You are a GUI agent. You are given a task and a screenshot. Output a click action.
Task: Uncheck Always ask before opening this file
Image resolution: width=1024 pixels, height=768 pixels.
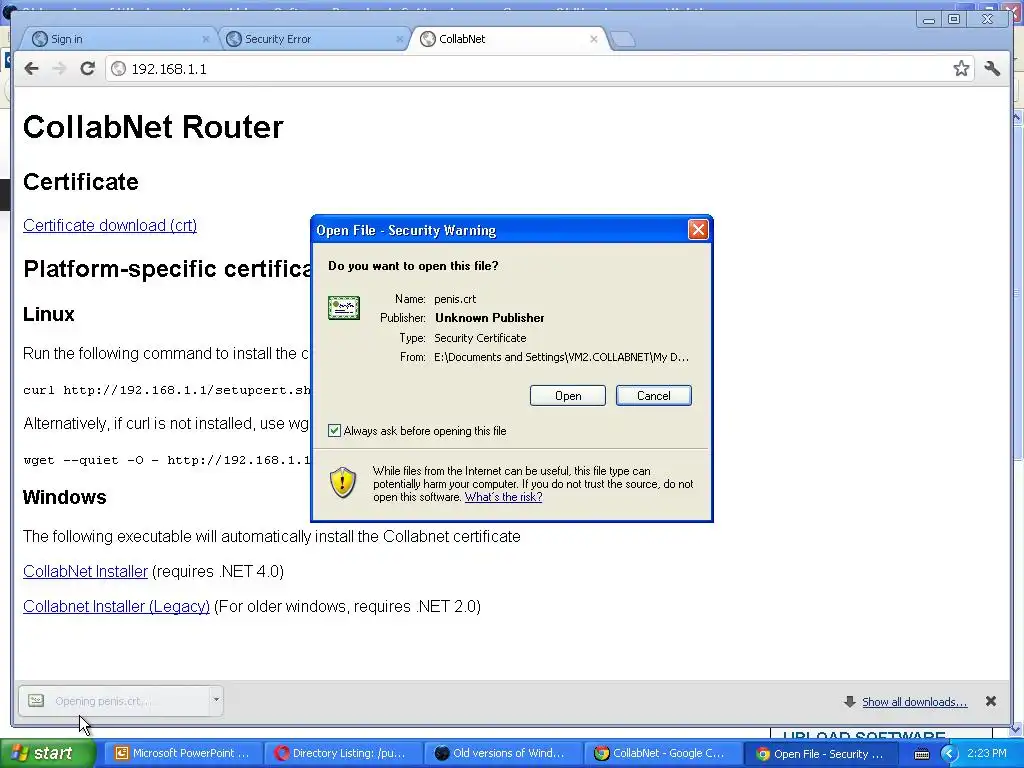pos(334,431)
